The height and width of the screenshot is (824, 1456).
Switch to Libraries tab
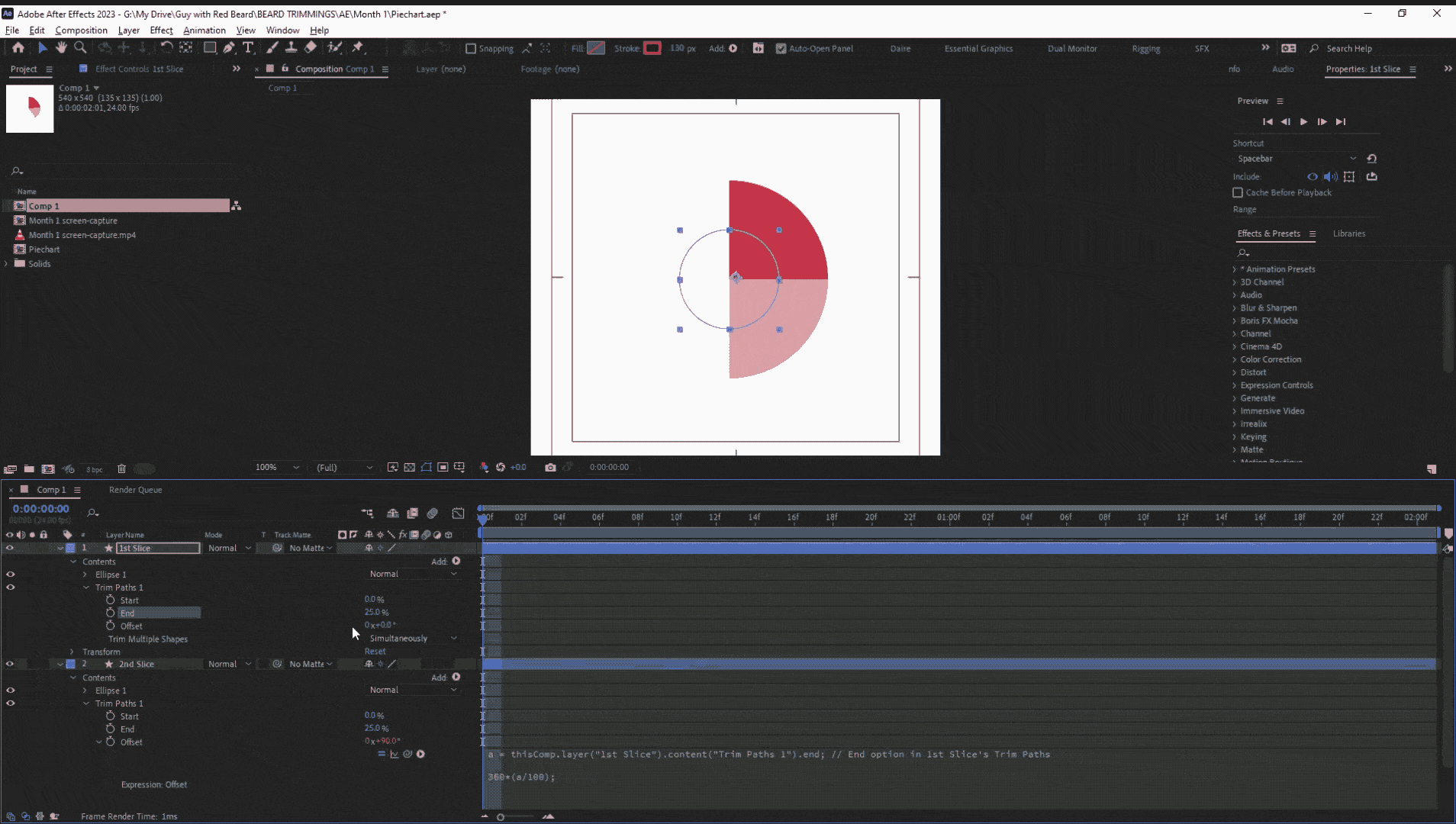click(x=1348, y=233)
